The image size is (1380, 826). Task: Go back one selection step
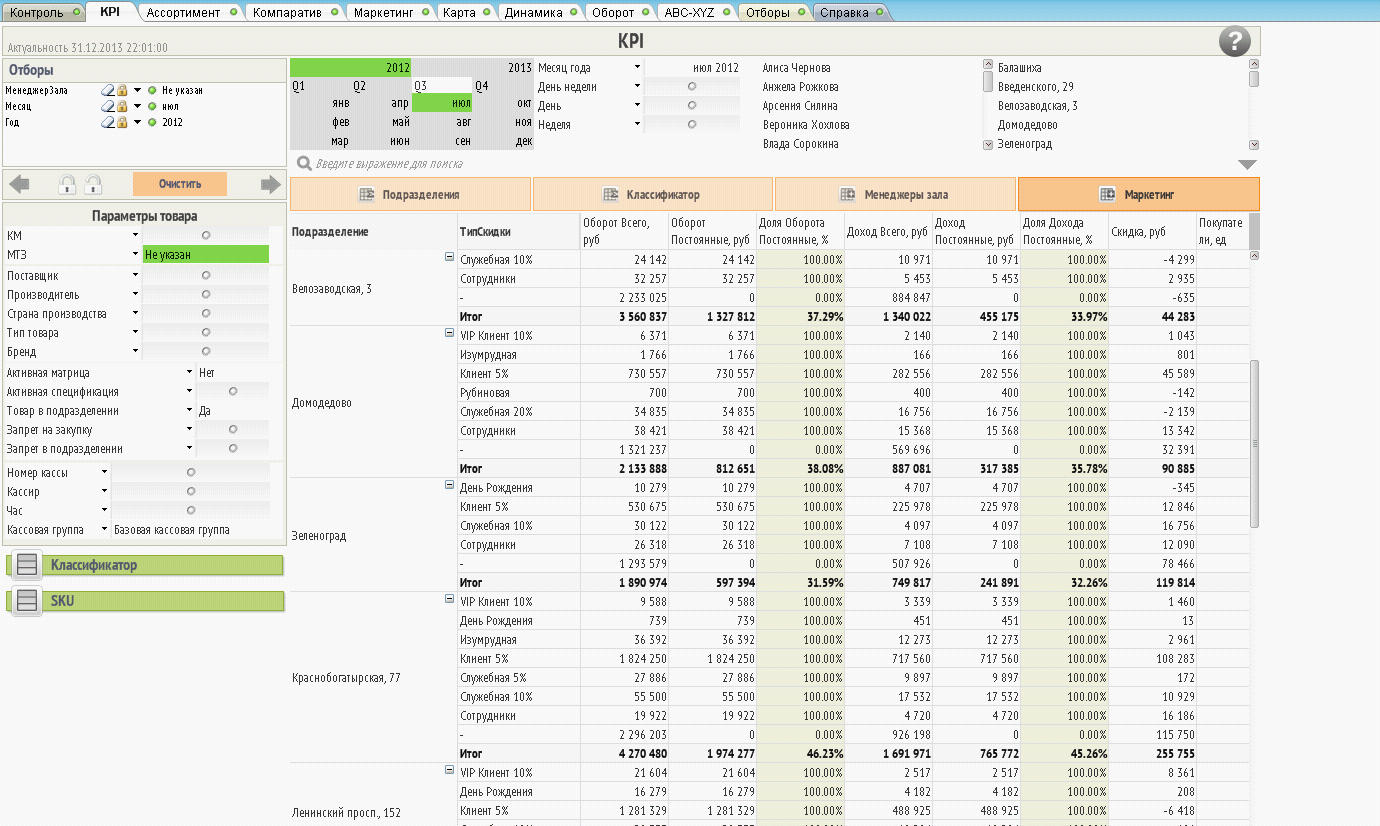tap(19, 184)
